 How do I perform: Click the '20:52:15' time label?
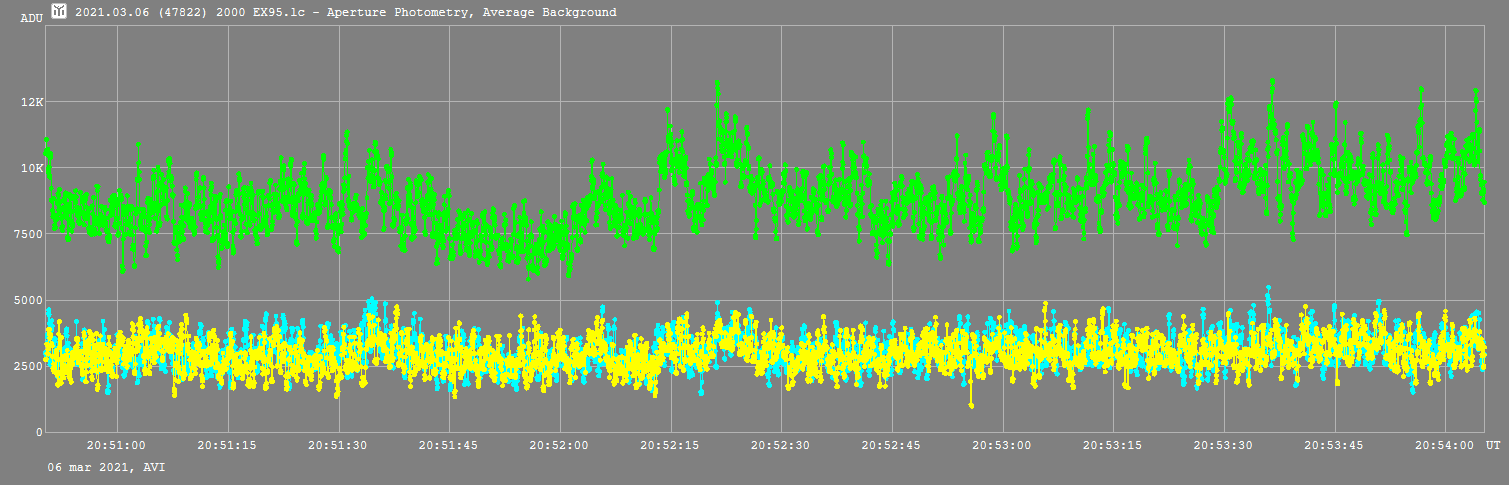point(670,447)
